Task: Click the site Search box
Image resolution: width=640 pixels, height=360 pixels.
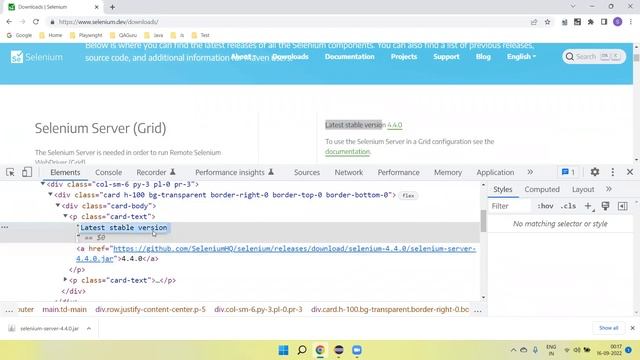Action: click(x=594, y=57)
